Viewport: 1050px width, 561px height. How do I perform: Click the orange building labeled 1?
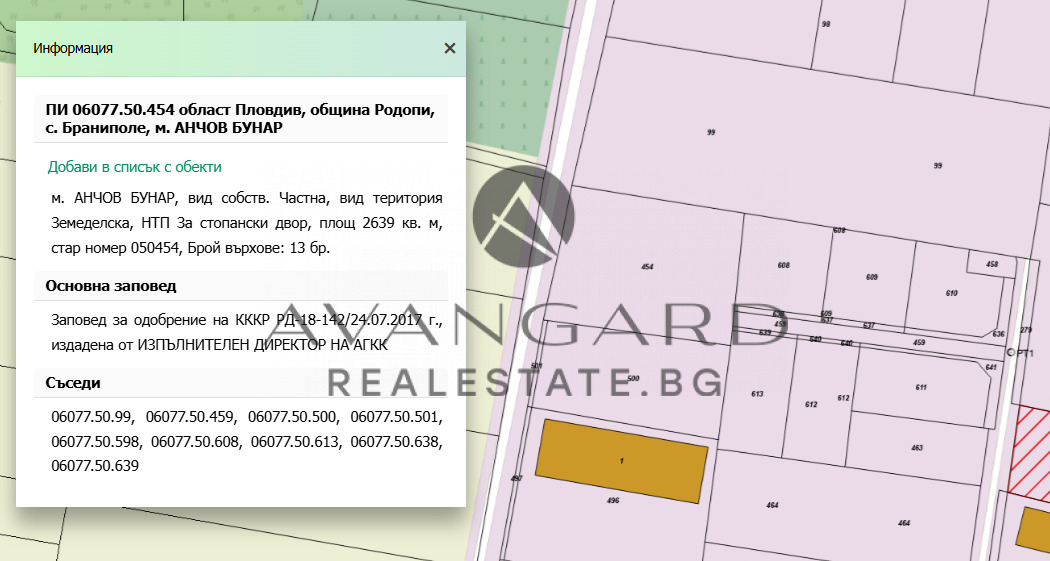pyautogui.click(x=622, y=450)
